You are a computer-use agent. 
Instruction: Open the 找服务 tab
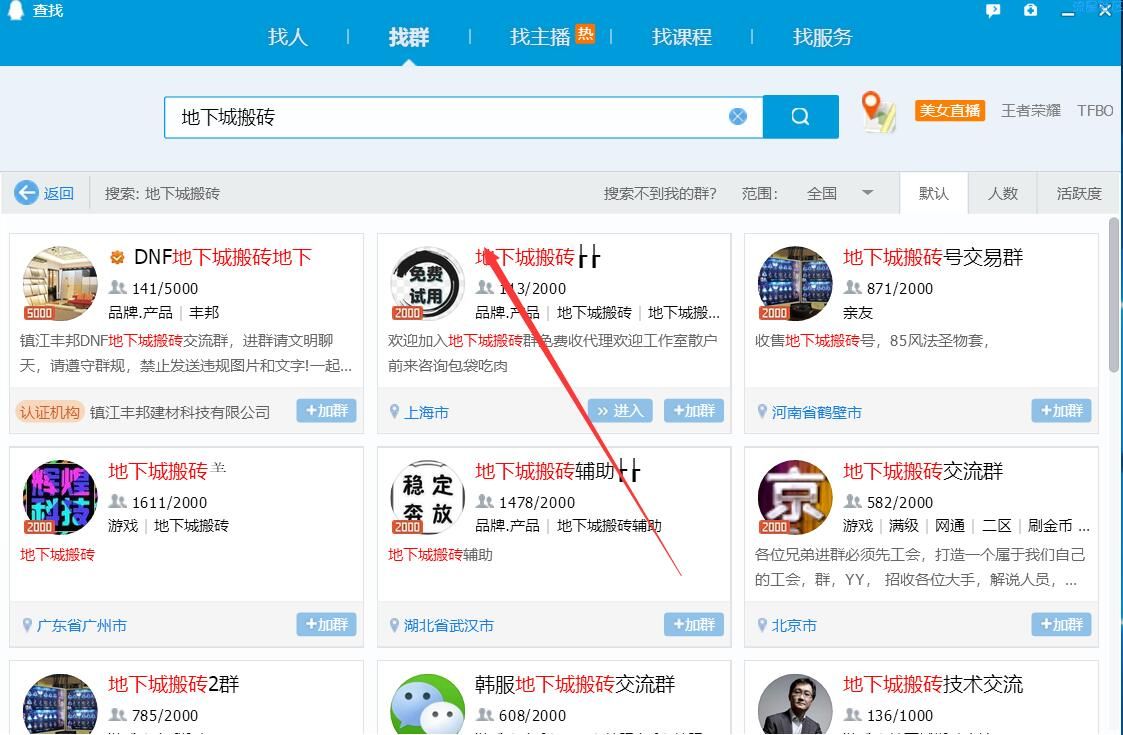823,37
